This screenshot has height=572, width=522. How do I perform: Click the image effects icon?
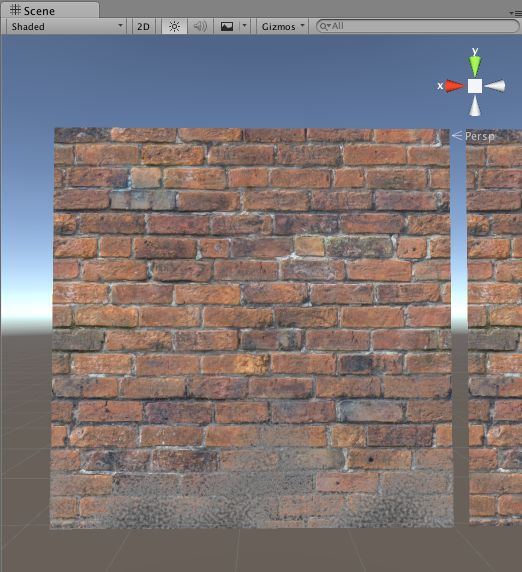pyautogui.click(x=227, y=27)
